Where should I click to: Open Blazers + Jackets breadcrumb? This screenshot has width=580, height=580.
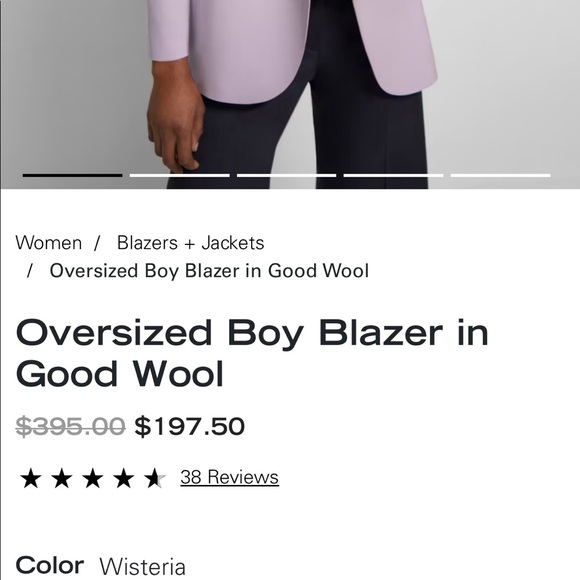190,243
